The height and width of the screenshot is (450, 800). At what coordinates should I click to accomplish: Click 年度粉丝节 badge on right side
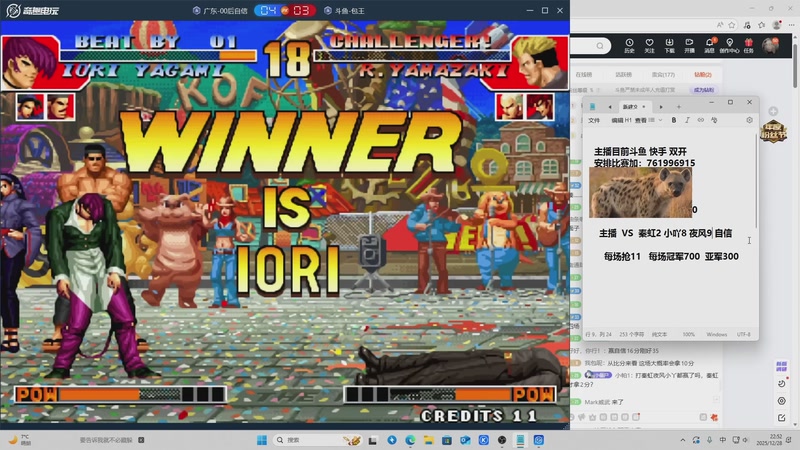(773, 132)
